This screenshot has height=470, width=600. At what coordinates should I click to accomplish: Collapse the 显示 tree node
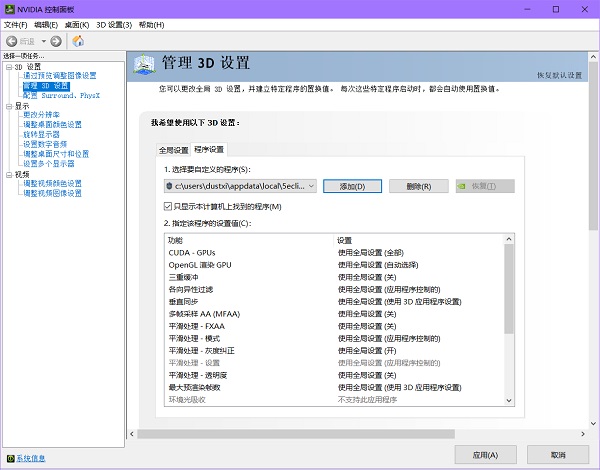(7, 105)
